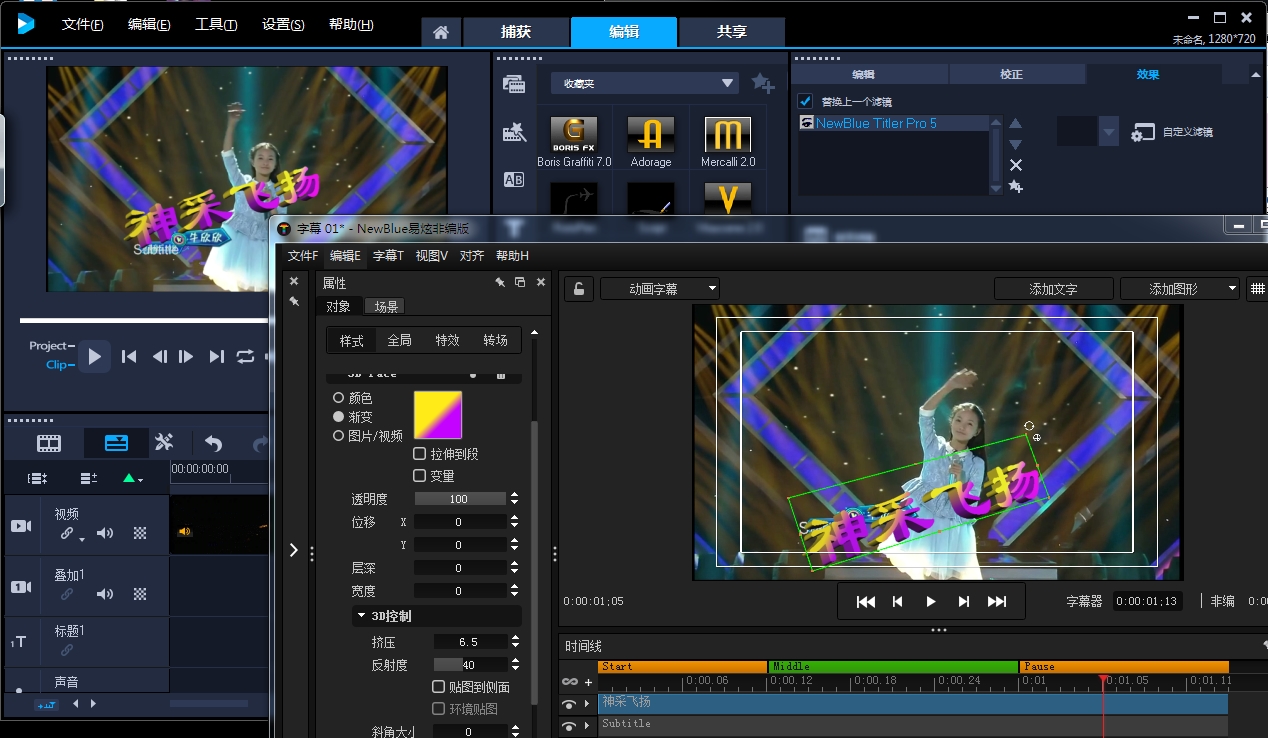This screenshot has height=738, width=1268.
Task: Toggle NewBlue Titler Pro 5 filter eye
Action: (806, 123)
